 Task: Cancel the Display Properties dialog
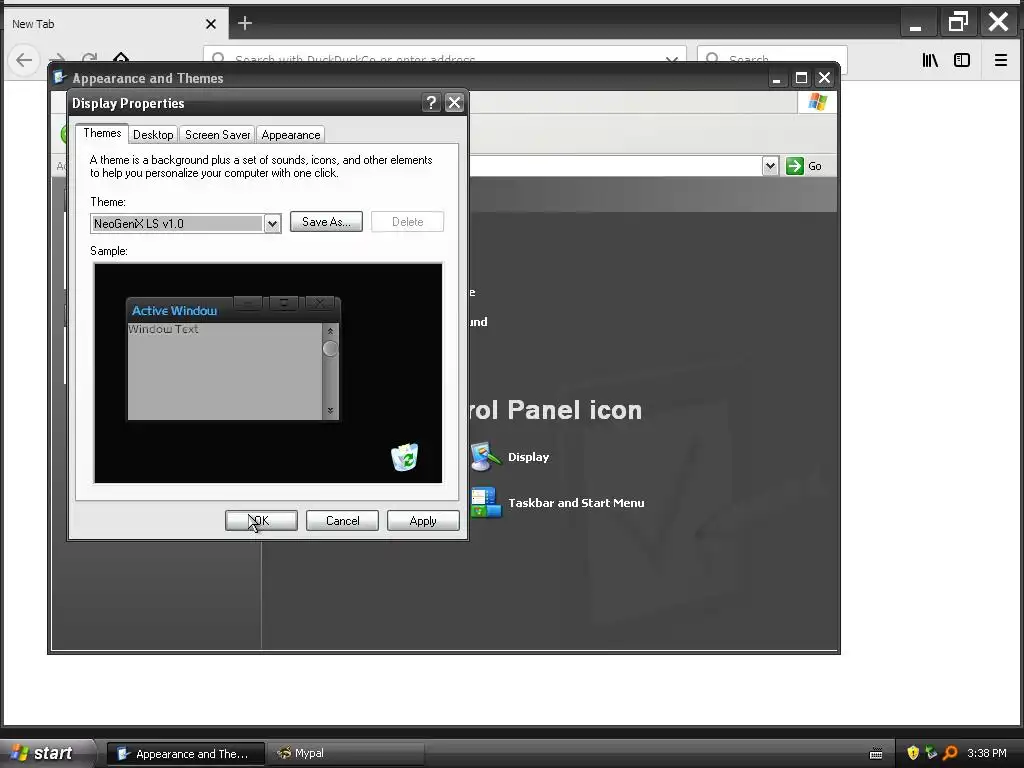[342, 520]
